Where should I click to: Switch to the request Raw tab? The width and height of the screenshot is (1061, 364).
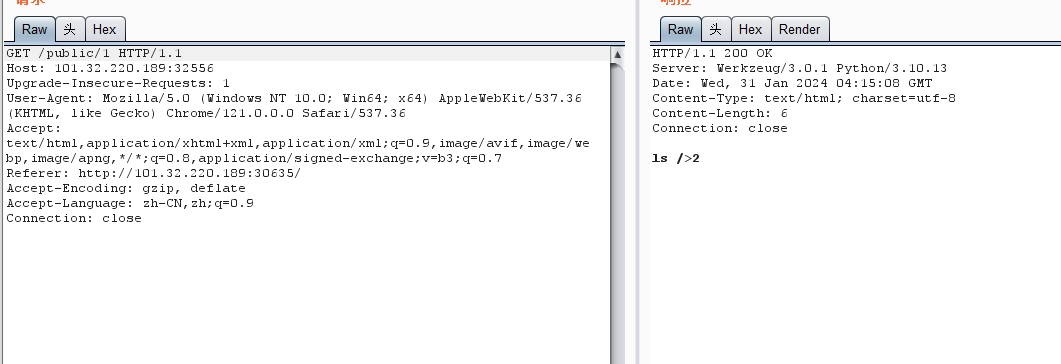coord(34,29)
